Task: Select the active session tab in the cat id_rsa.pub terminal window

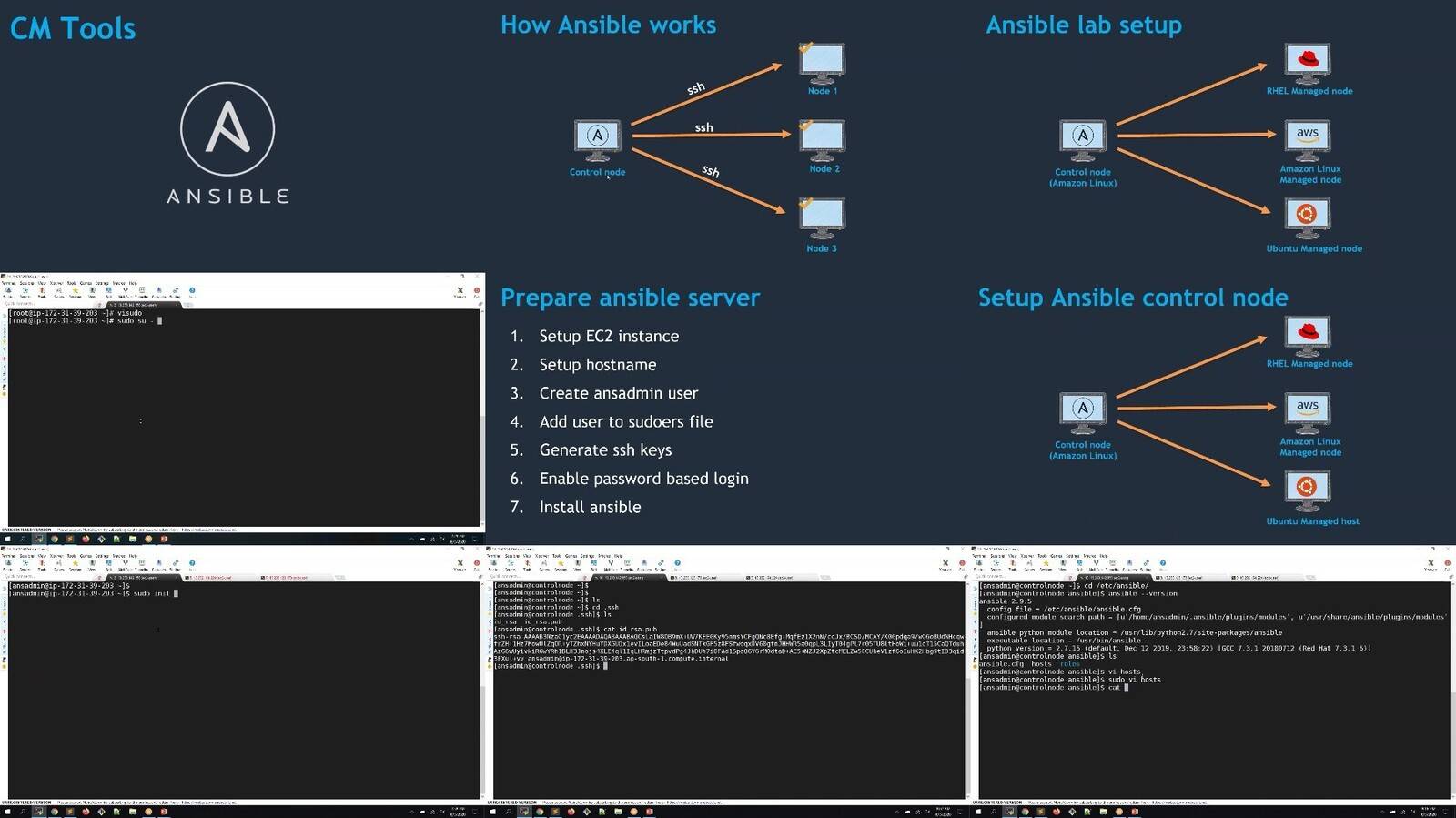Action: 629,578
